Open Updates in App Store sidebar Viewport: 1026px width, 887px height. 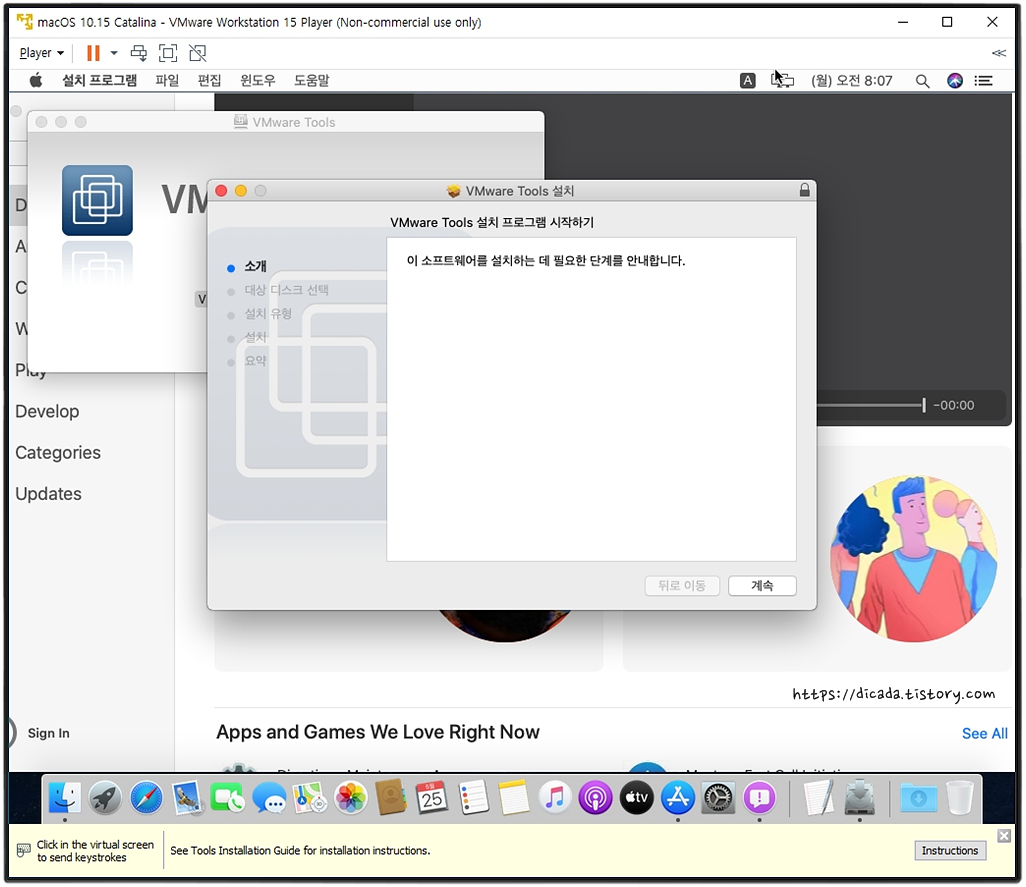48,494
